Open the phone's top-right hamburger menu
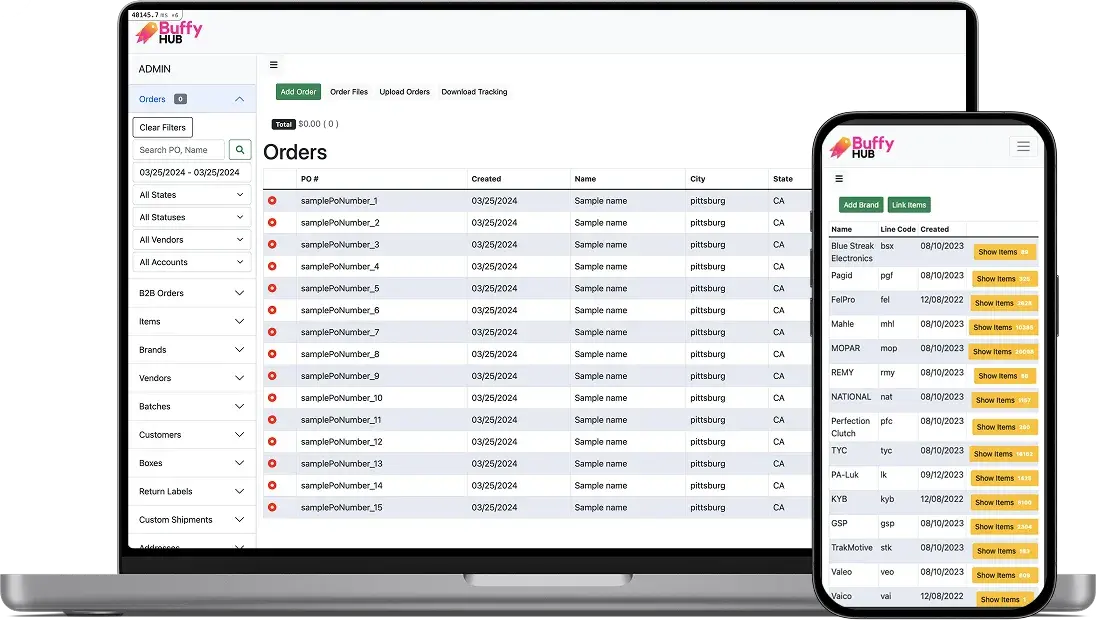The width and height of the screenshot is (1097, 620). pos(1023,146)
